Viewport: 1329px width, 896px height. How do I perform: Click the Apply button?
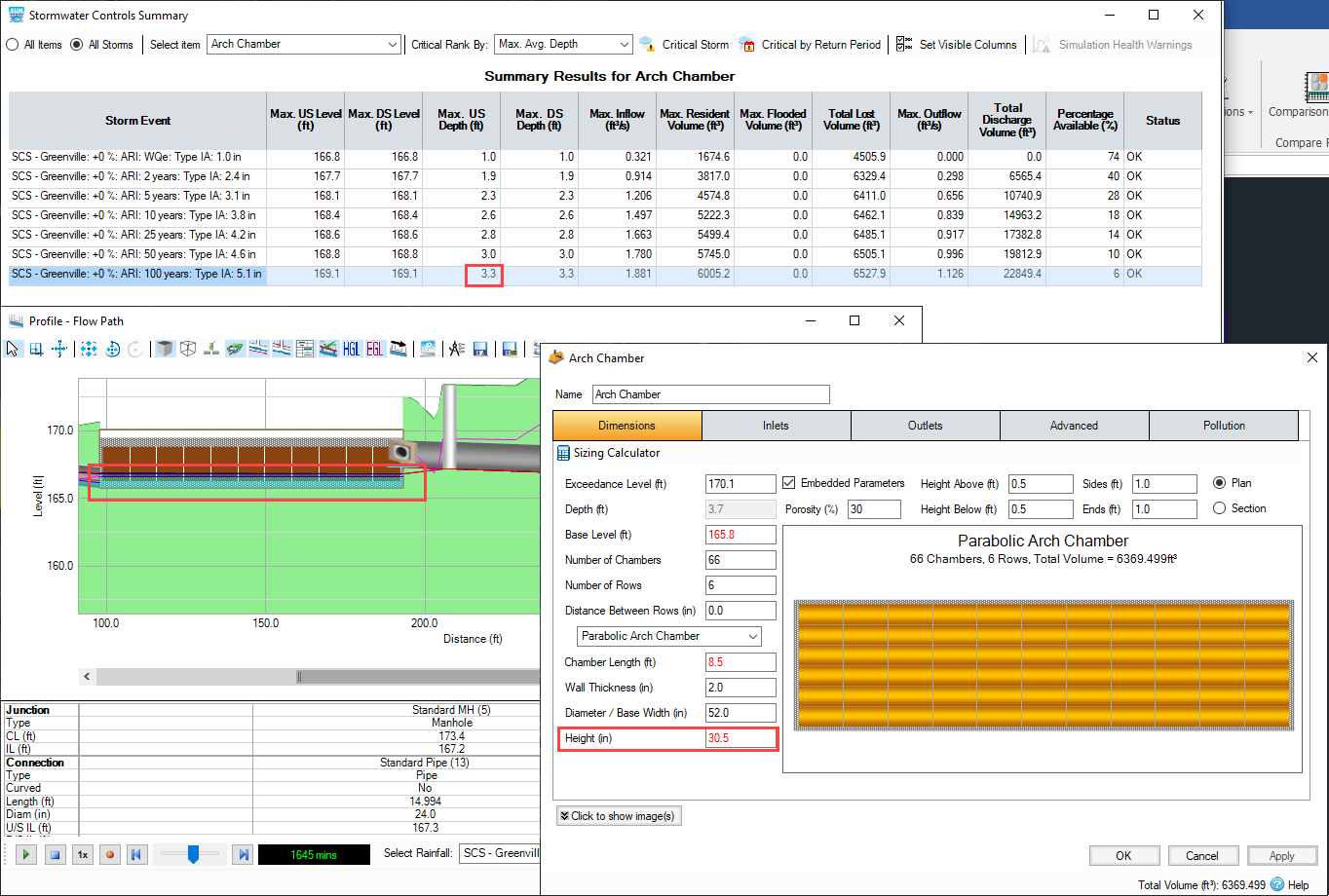coord(1281,856)
